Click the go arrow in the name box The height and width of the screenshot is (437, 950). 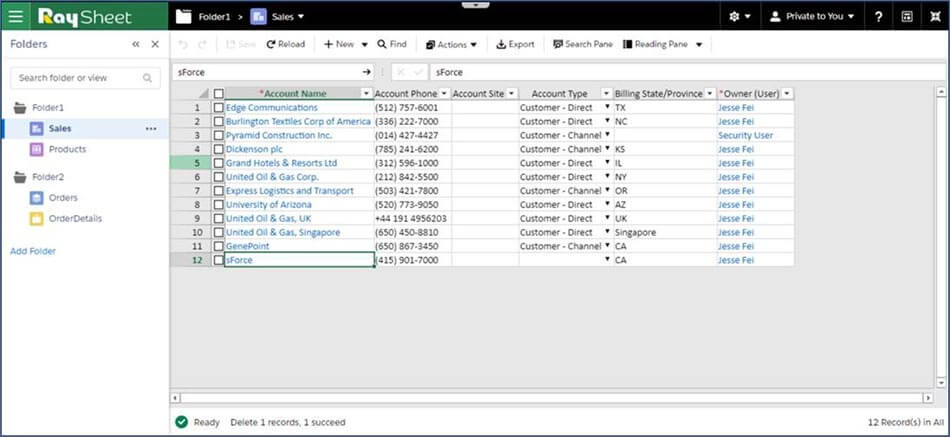click(x=366, y=72)
